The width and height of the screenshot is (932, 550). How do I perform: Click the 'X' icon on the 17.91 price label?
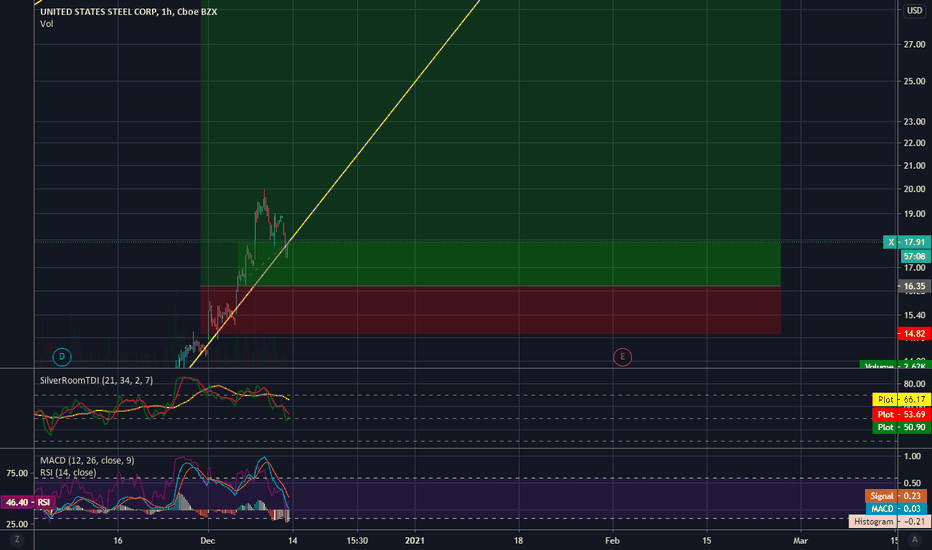tap(890, 242)
